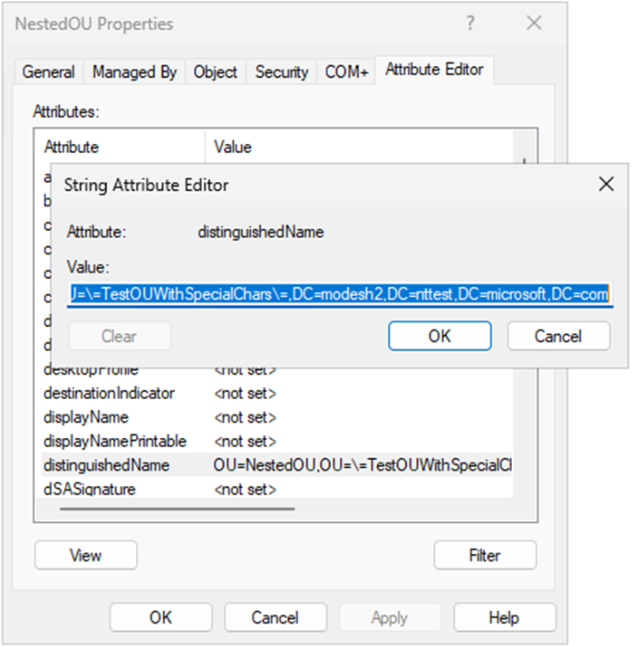The height and width of the screenshot is (647, 638).
Task: Select the Object tab
Action: [215, 72]
